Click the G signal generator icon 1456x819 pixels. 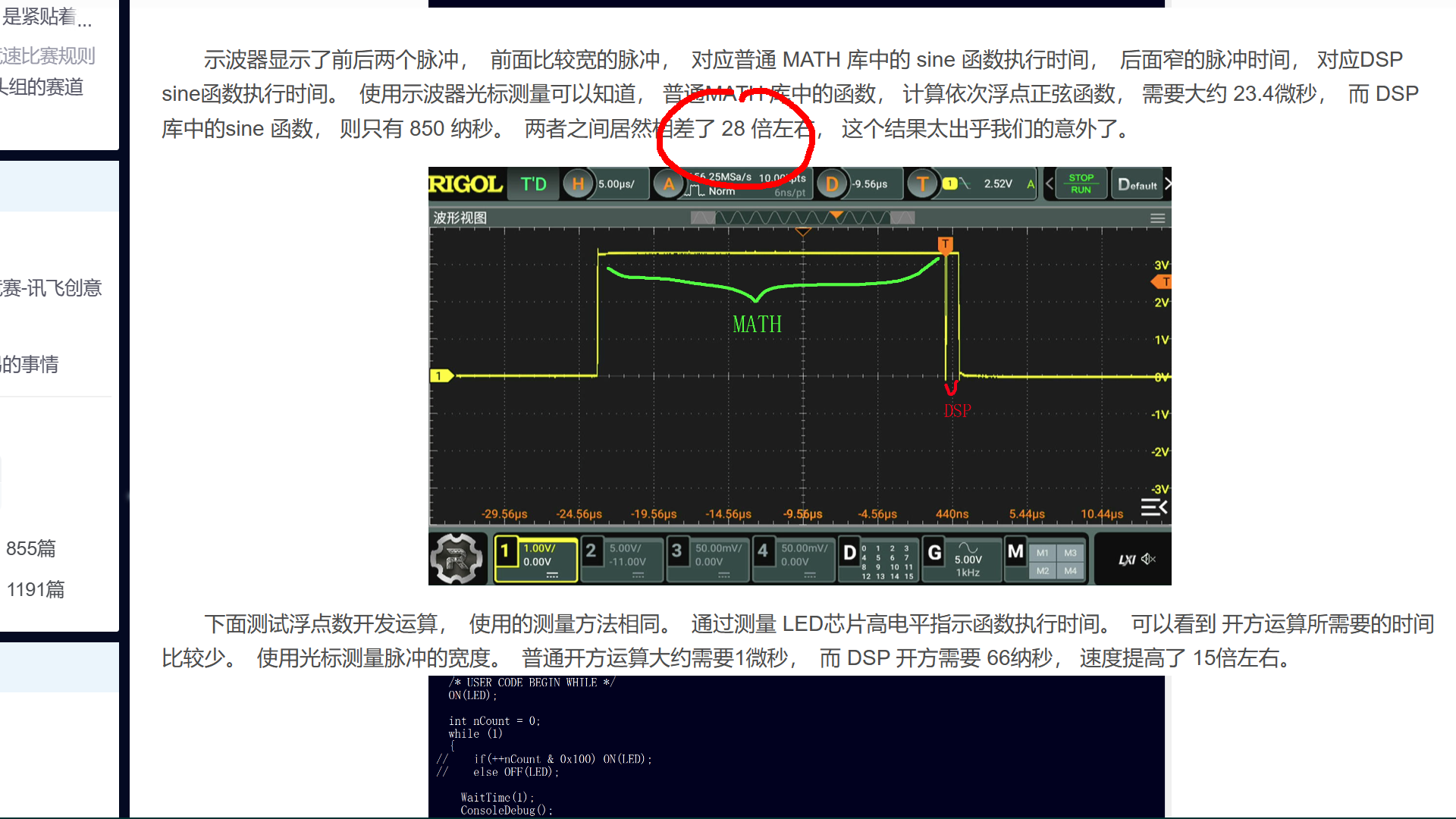(934, 553)
